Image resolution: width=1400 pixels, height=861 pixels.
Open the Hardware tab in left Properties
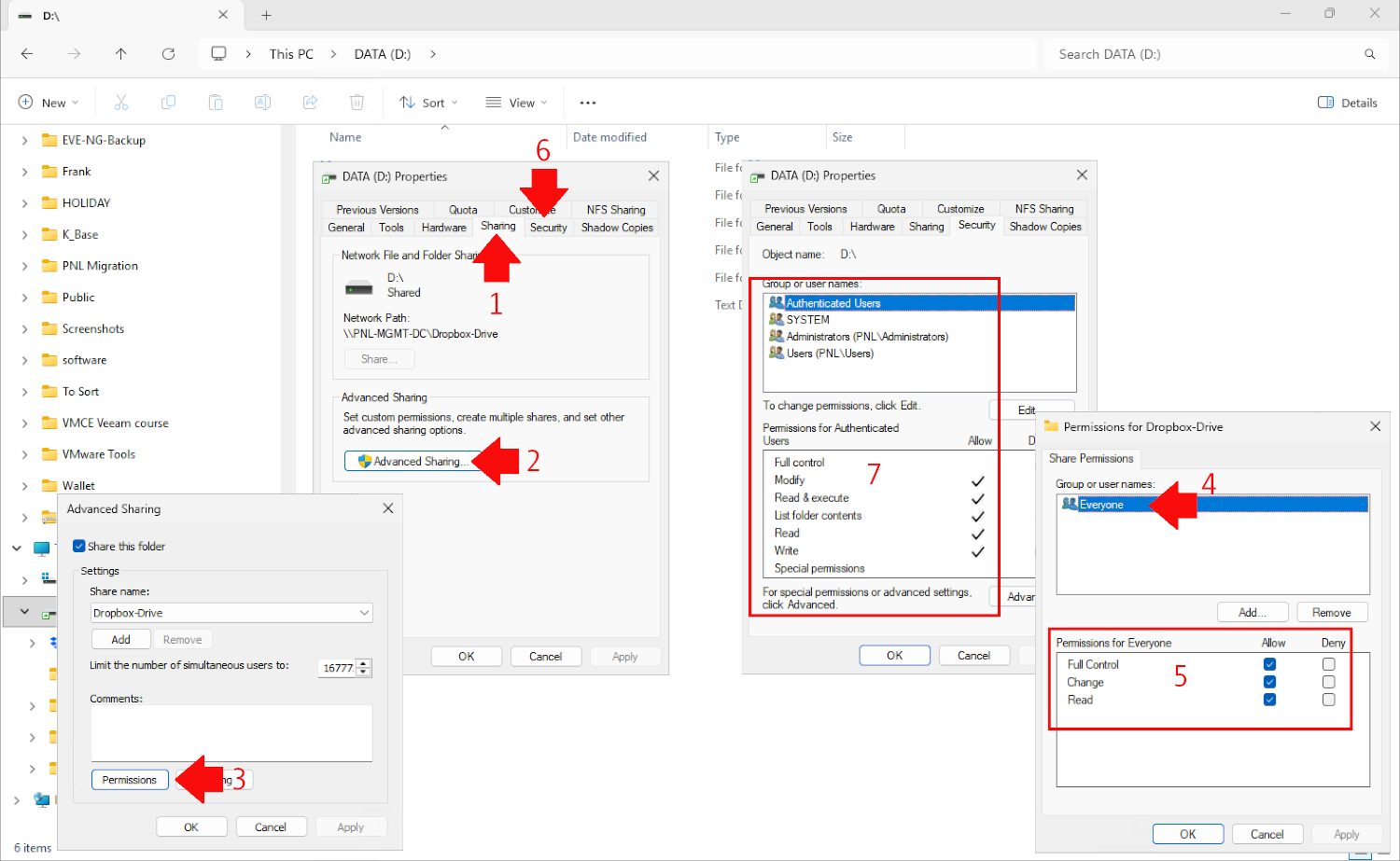(x=443, y=228)
